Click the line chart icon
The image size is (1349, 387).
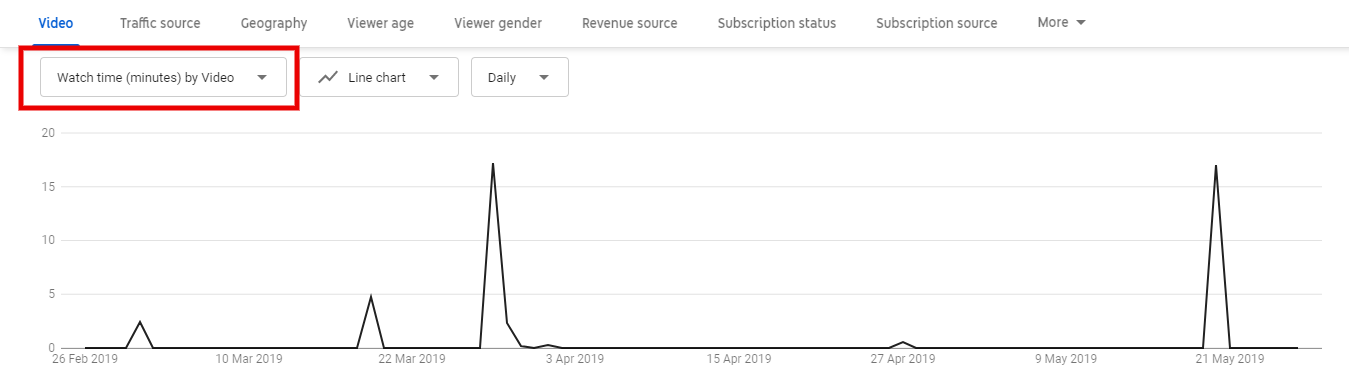[x=328, y=77]
